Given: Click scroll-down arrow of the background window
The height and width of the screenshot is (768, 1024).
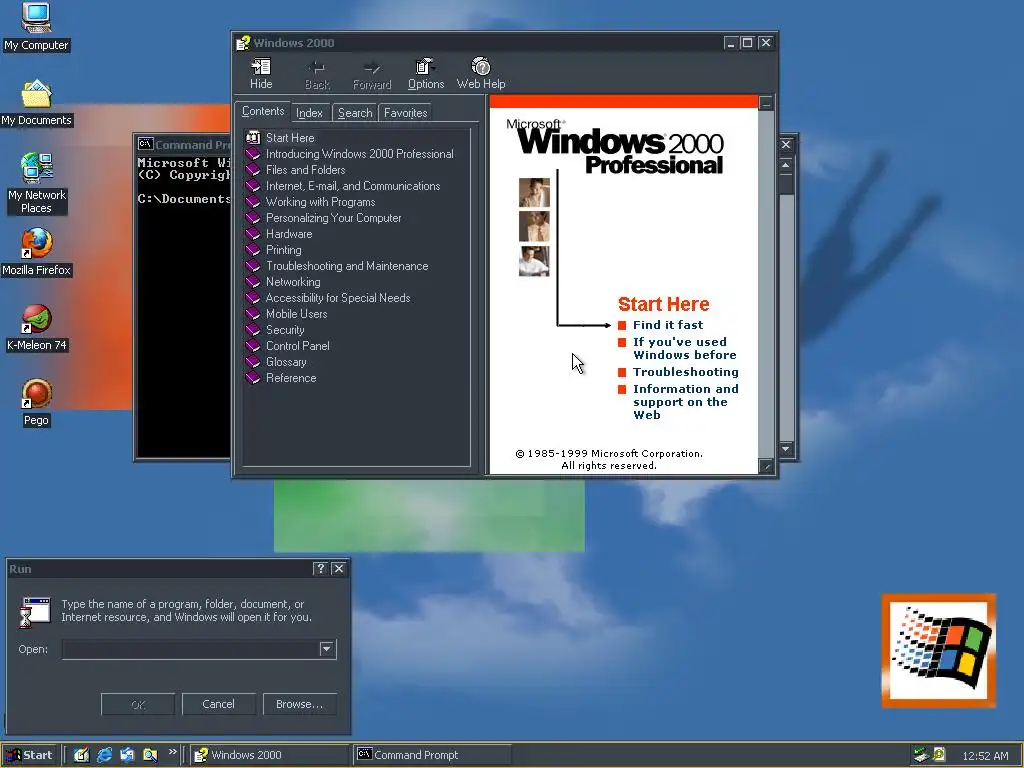Looking at the screenshot, I should 786,449.
